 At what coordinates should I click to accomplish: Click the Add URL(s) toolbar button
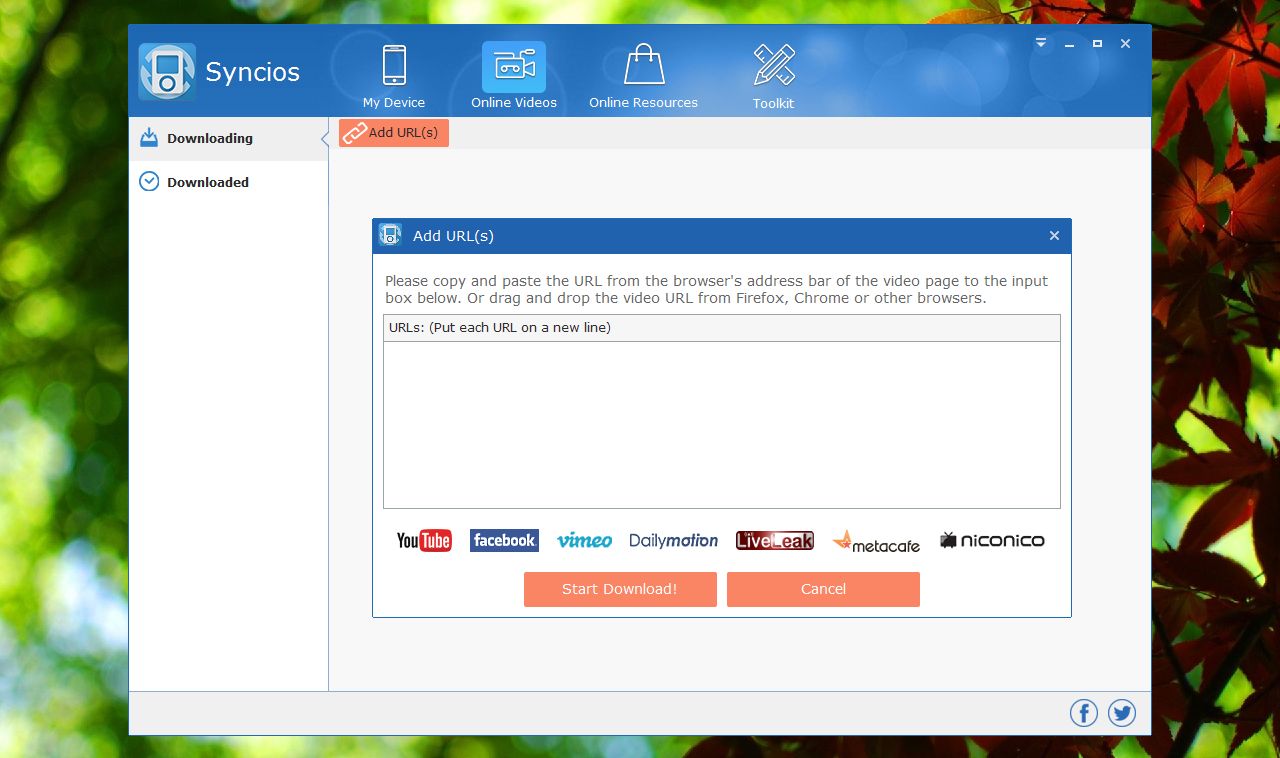393,133
